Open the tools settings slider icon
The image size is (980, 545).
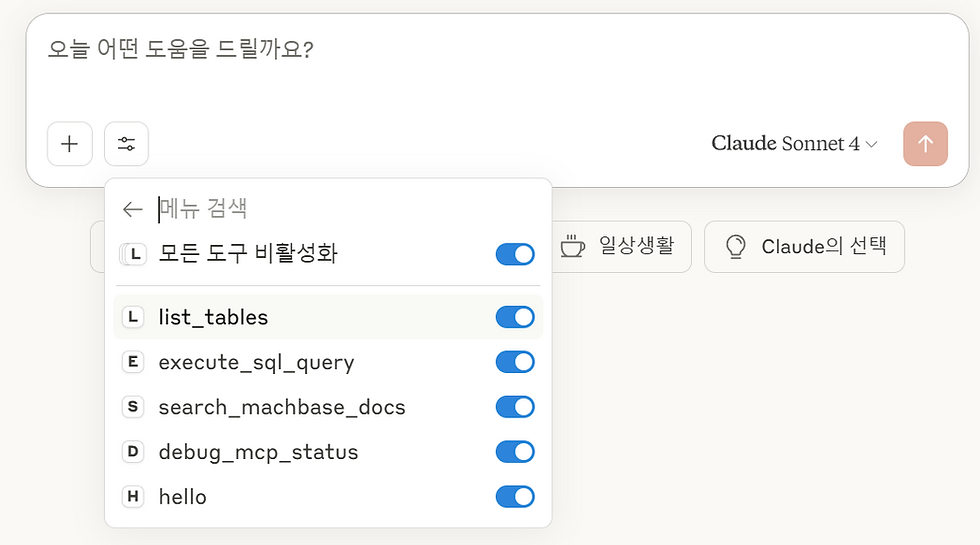126,144
